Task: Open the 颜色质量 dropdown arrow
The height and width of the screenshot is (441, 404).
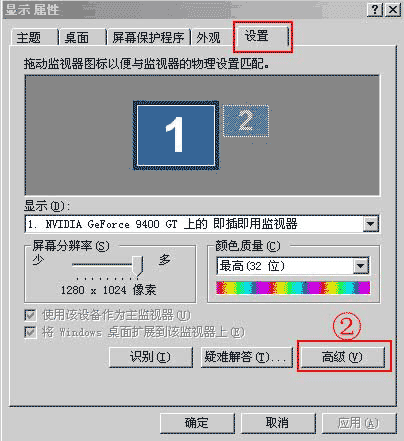Action: coord(361,266)
